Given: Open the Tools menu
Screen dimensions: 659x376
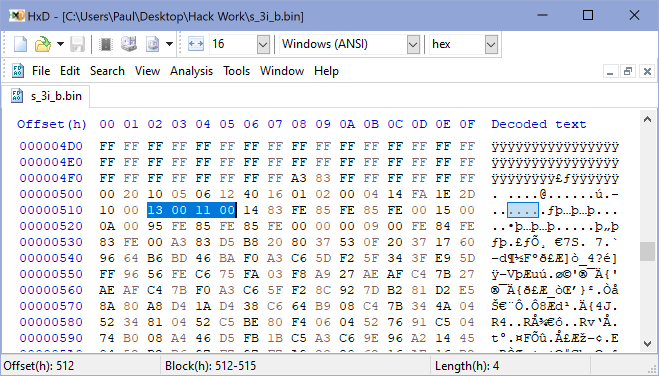Looking at the screenshot, I should pyautogui.click(x=236, y=71).
